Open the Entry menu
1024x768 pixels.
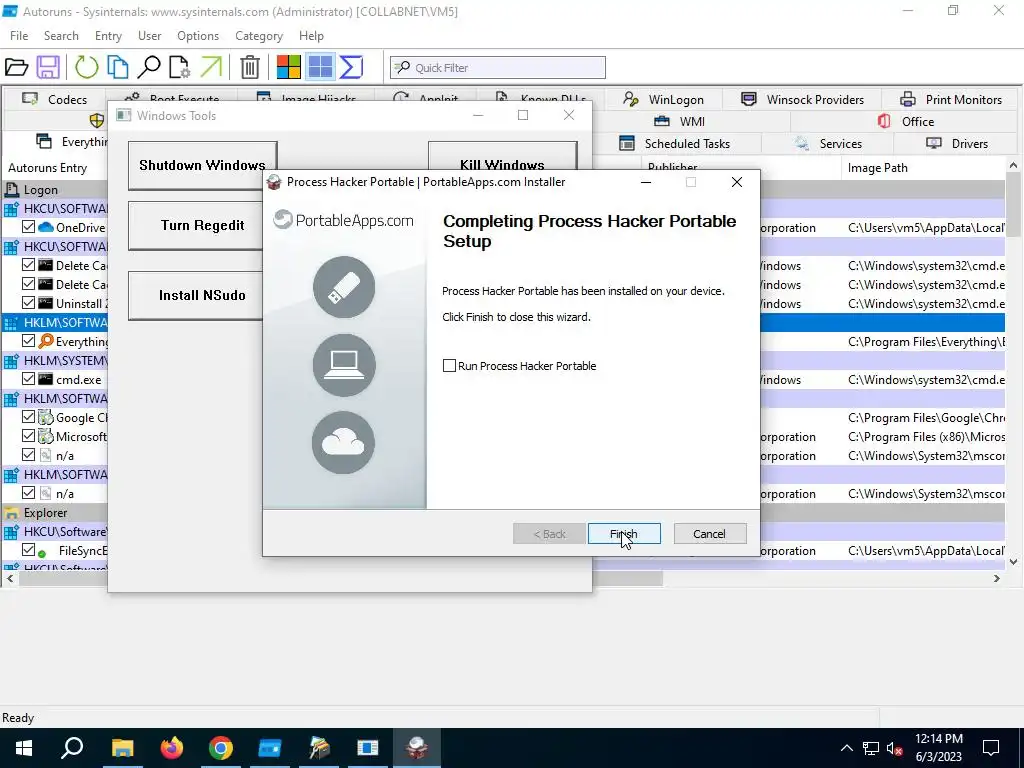(108, 36)
